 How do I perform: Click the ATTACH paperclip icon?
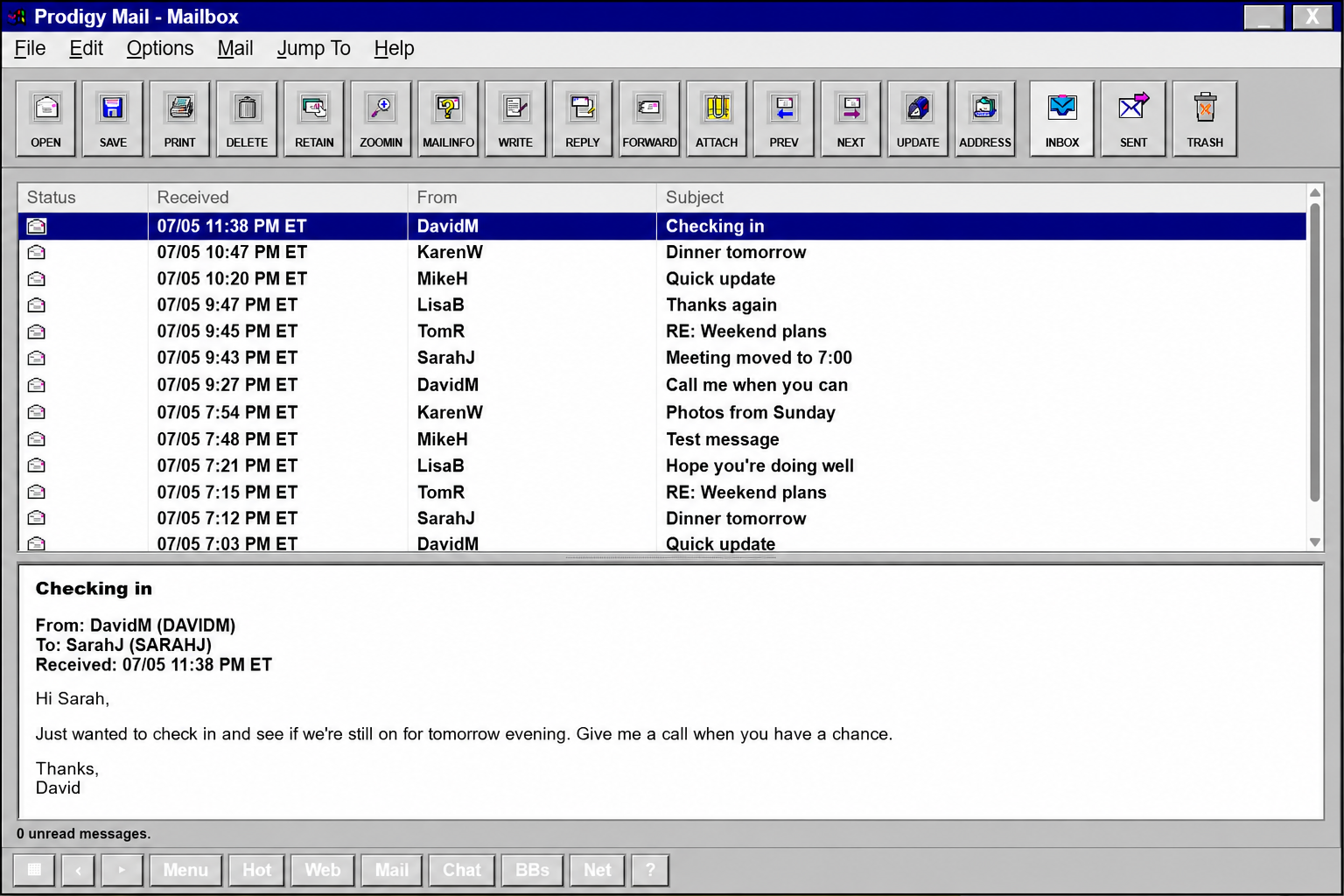pyautogui.click(x=717, y=119)
